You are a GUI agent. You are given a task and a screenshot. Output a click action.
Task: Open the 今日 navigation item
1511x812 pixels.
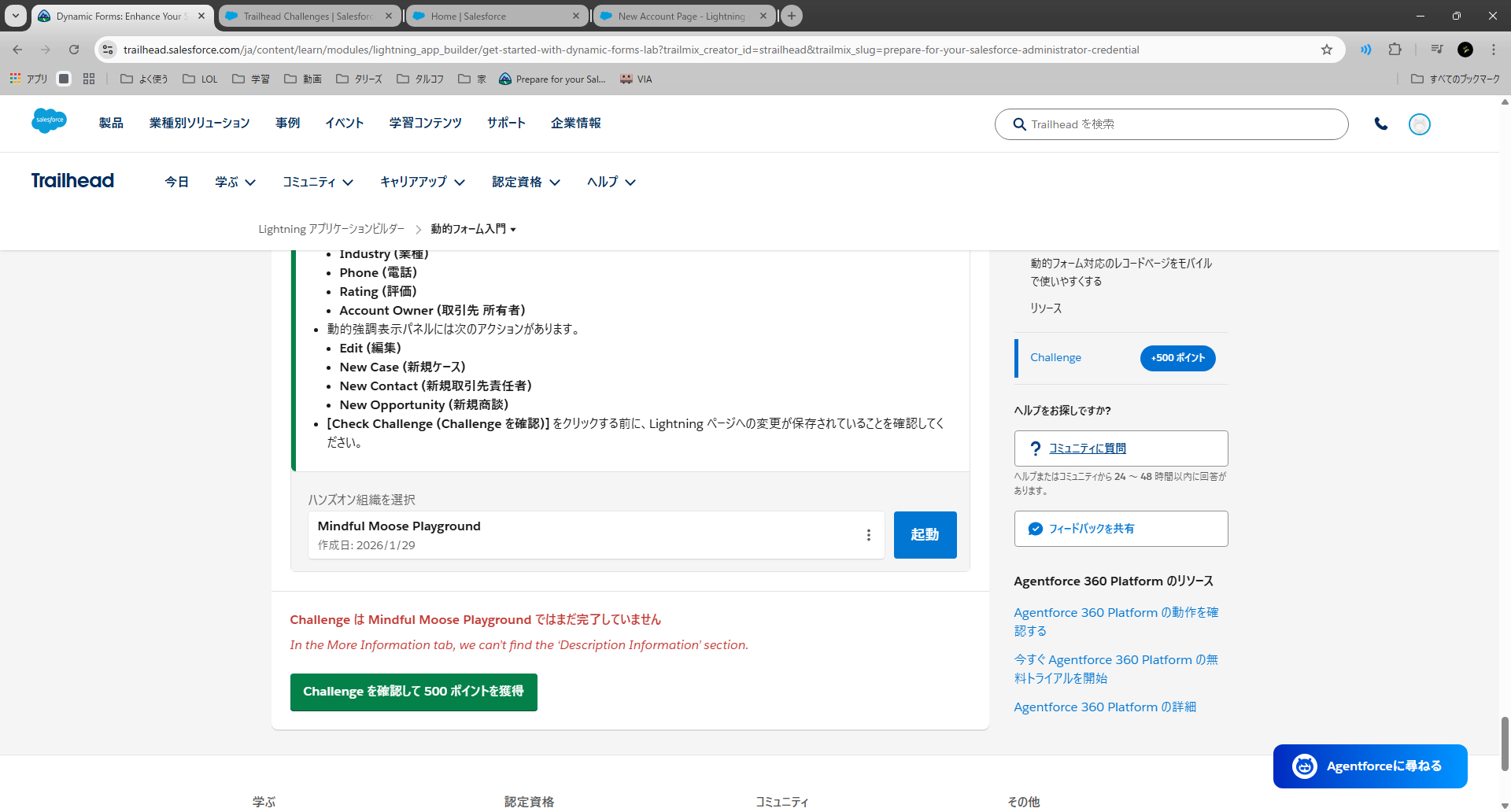[176, 182]
